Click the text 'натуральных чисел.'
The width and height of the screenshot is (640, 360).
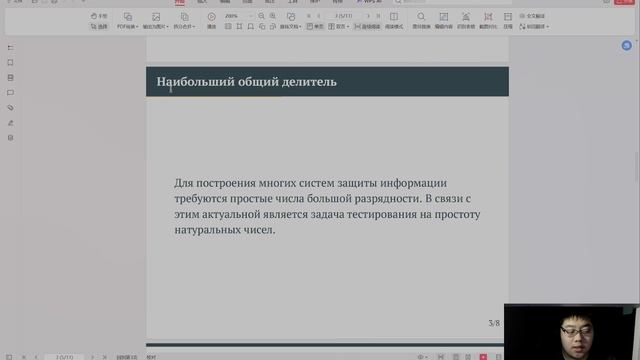point(225,230)
